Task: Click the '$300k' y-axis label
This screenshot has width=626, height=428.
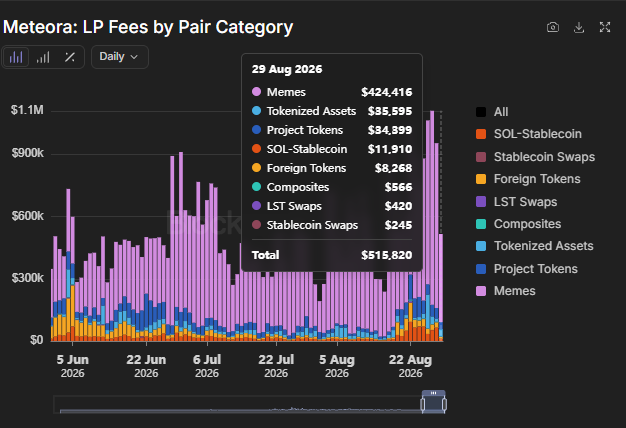Action: click(x=28, y=278)
